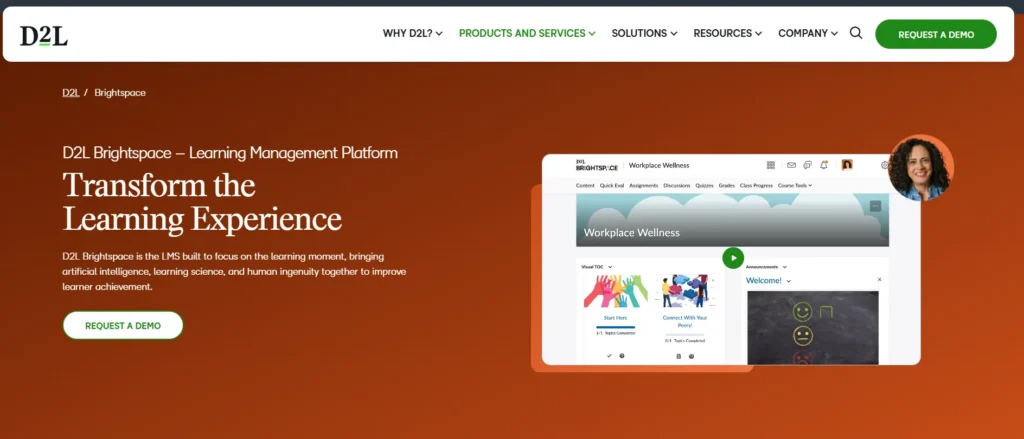Click the mail envelope icon in Brightspace
This screenshot has height=439, width=1024.
pos(791,165)
